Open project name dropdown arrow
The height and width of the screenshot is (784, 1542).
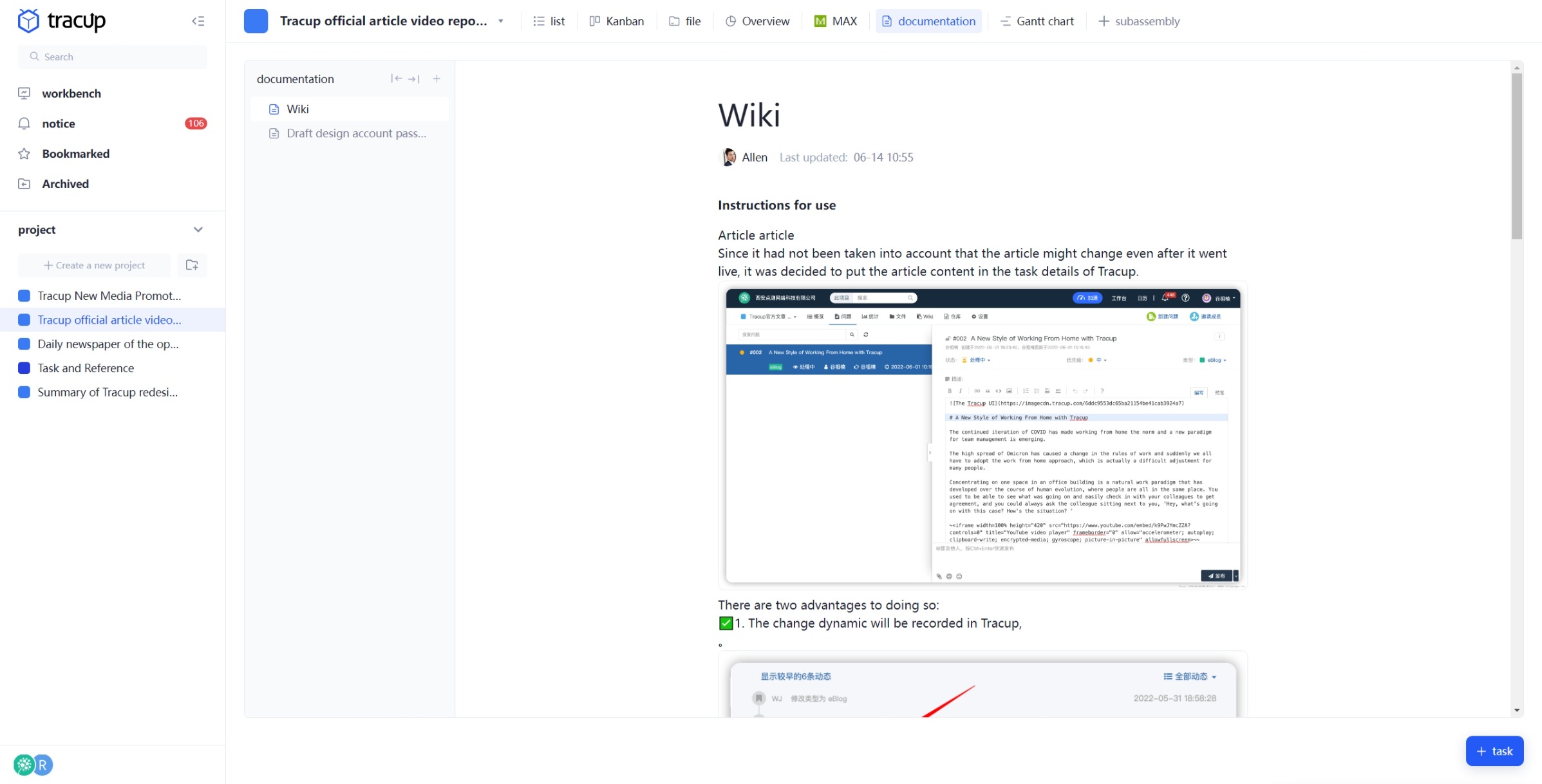[501, 21]
